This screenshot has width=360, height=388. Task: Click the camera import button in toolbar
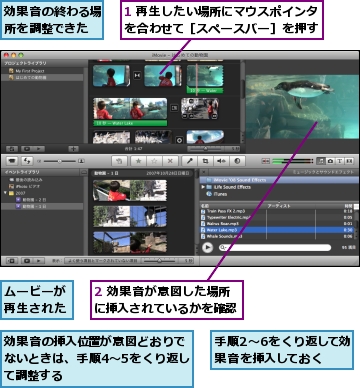12,161
